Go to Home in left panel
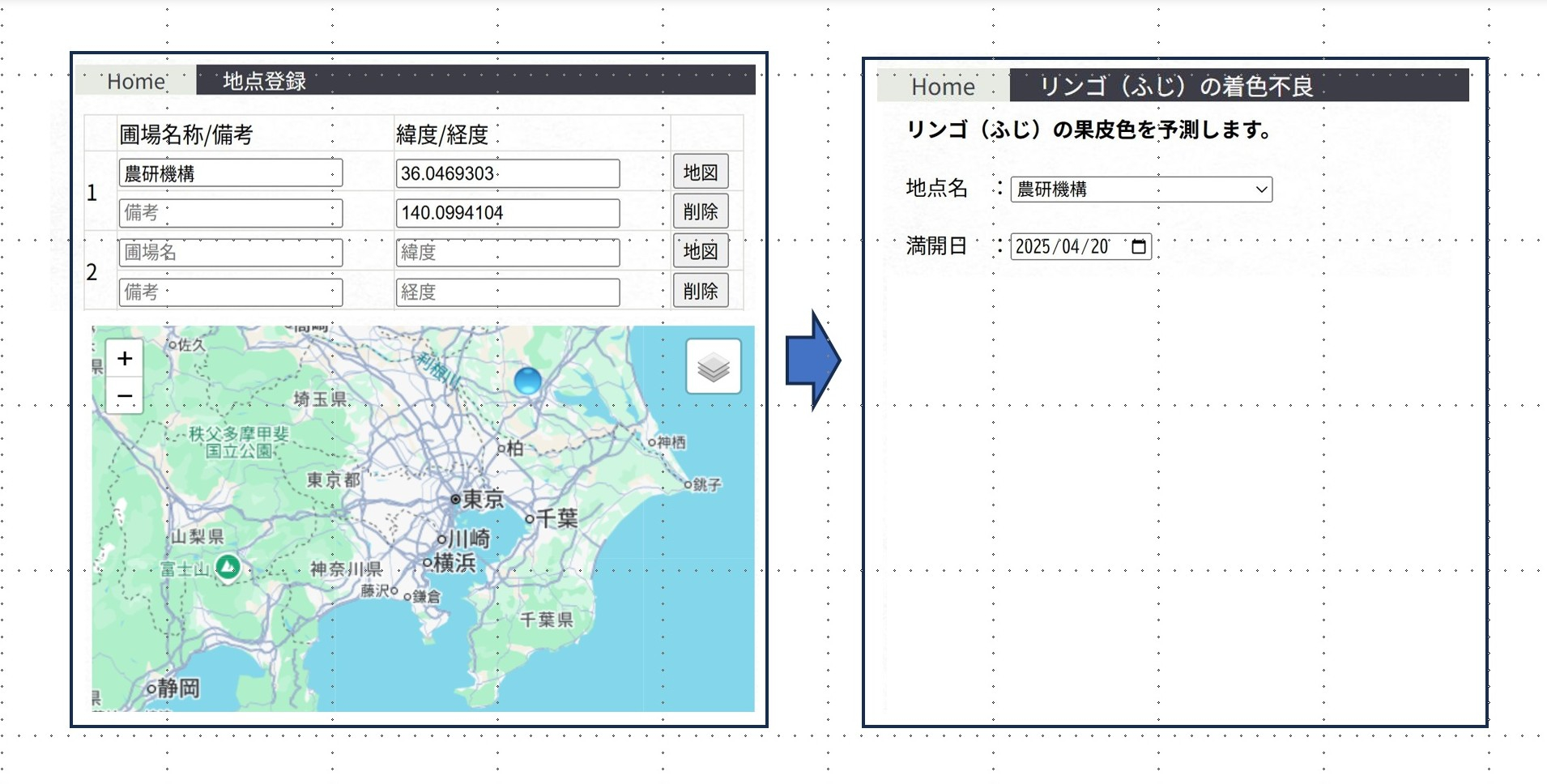Viewport: 1547px width, 784px height. [136, 81]
